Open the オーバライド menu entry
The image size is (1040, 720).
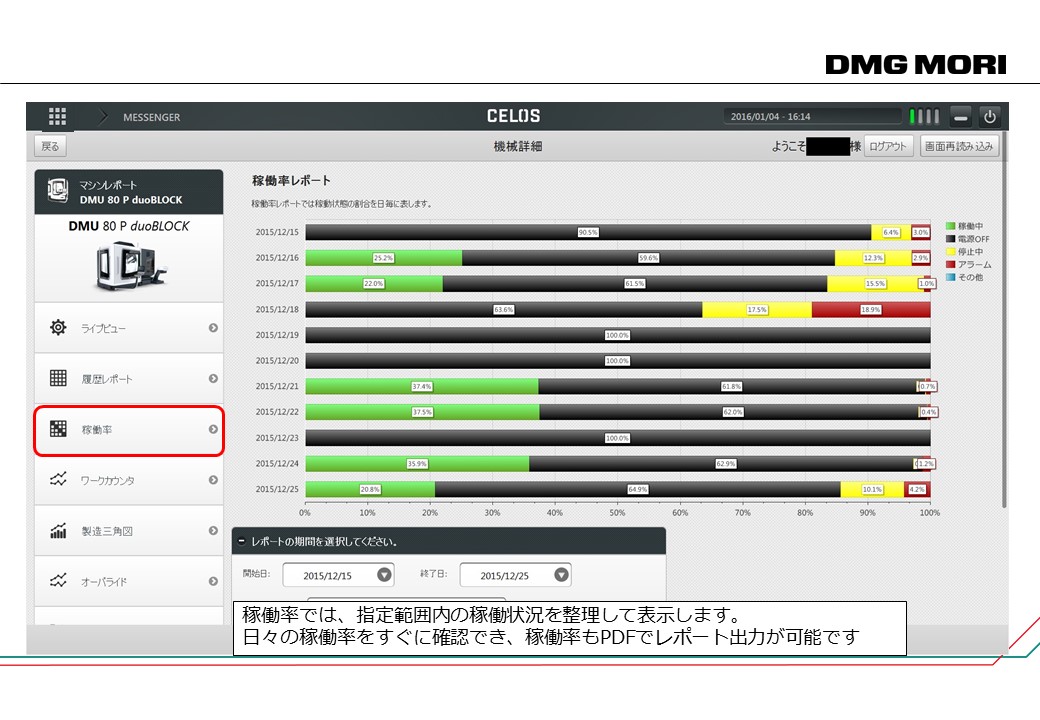(129, 581)
